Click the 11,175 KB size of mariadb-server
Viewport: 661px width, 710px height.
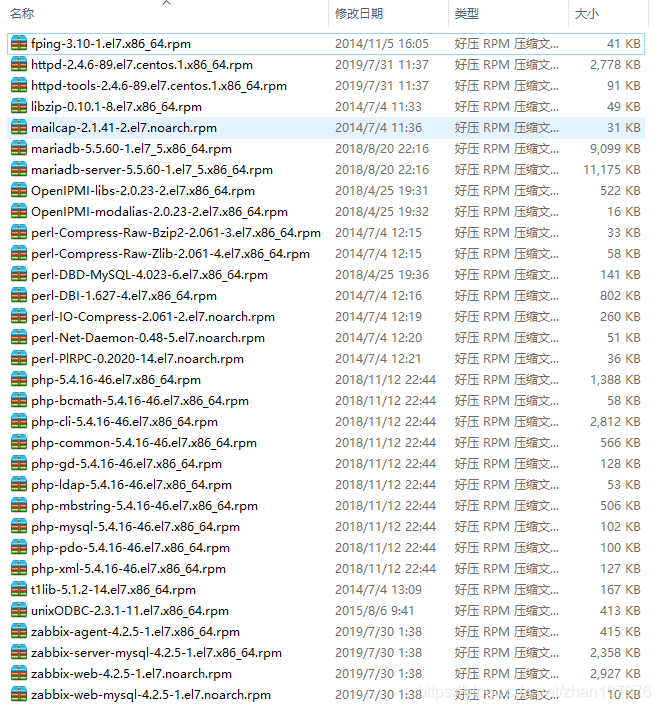click(x=612, y=169)
